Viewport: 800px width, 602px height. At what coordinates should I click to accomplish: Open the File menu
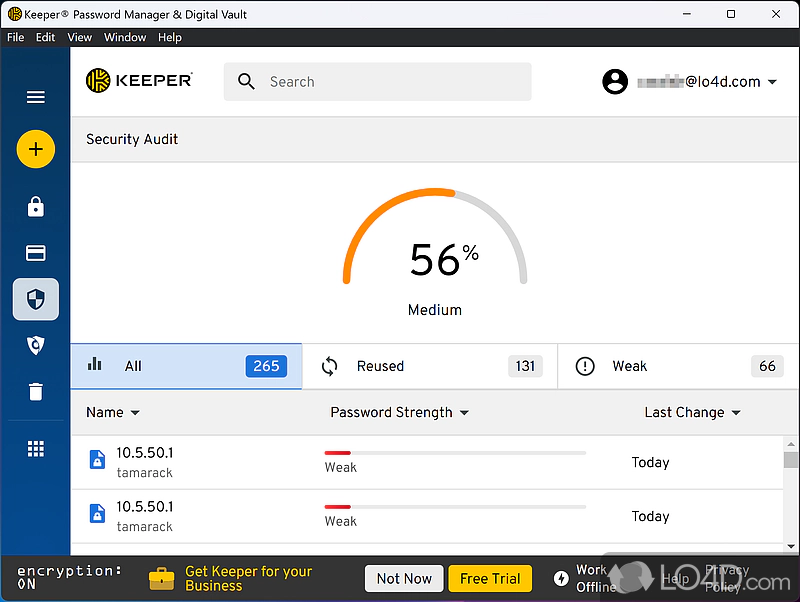pyautogui.click(x=16, y=37)
